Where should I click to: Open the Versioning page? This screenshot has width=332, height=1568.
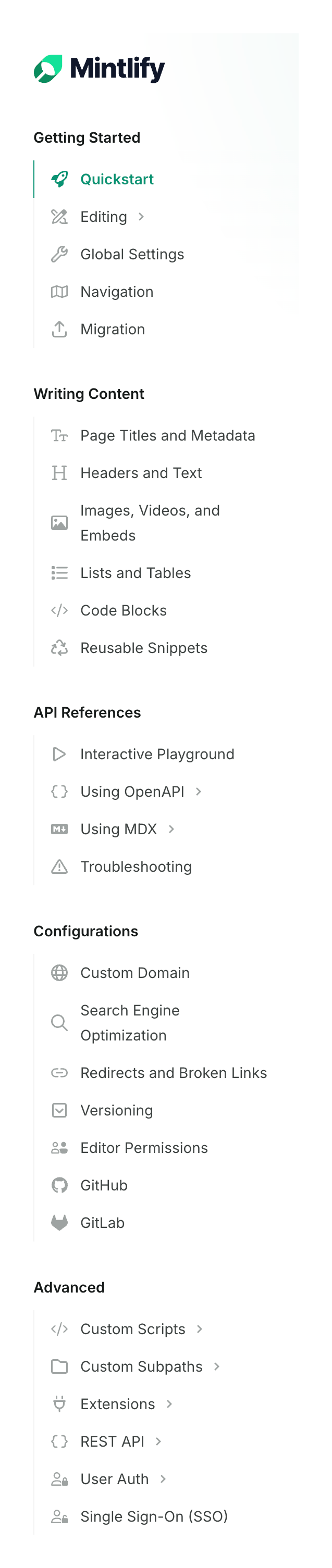click(x=116, y=1110)
